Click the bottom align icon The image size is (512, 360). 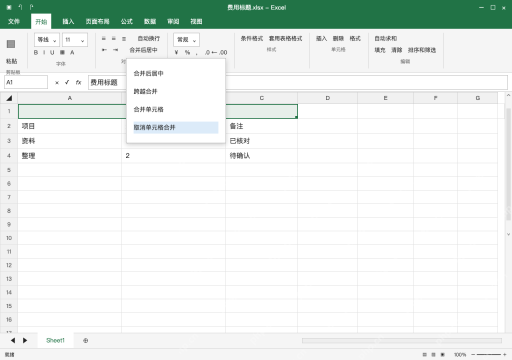tap(124, 39)
